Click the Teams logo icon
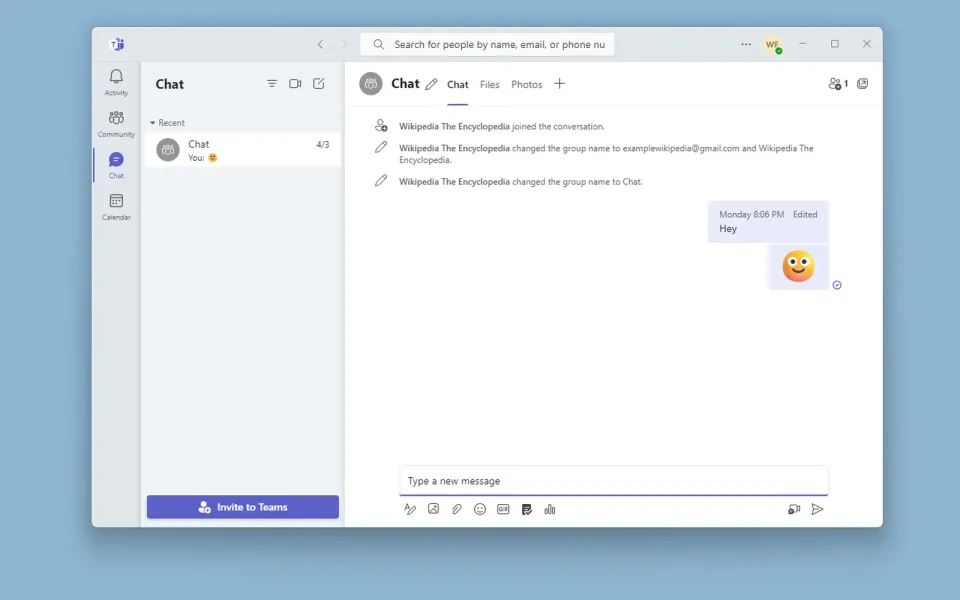Screen dimensions: 960x600 [x=116, y=44]
